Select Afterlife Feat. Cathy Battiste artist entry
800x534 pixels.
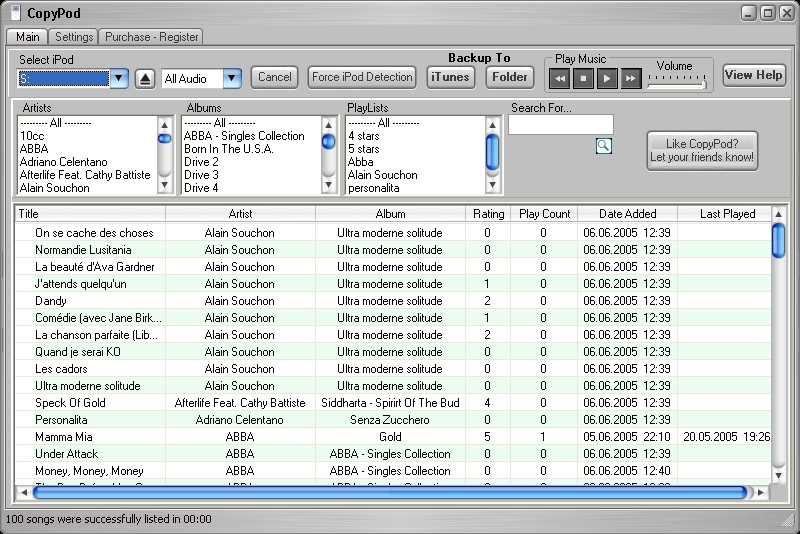click(x=85, y=175)
